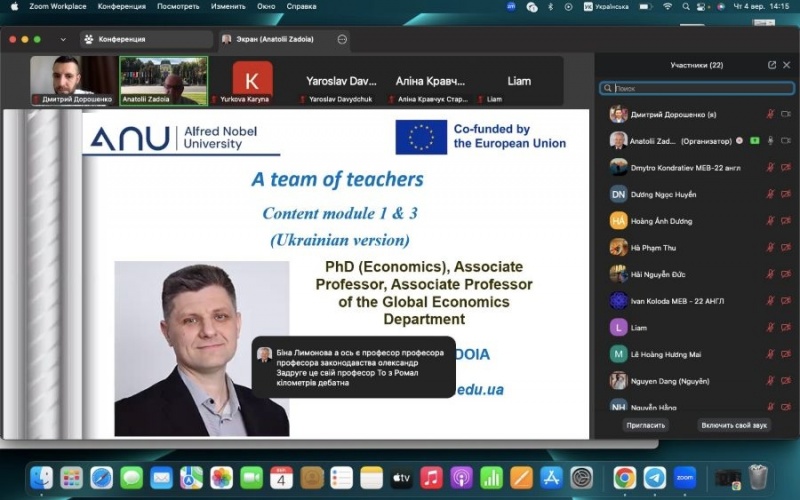Select Yurkova Karyna participant tile
The width and height of the screenshot is (800, 500).
[x=252, y=81]
